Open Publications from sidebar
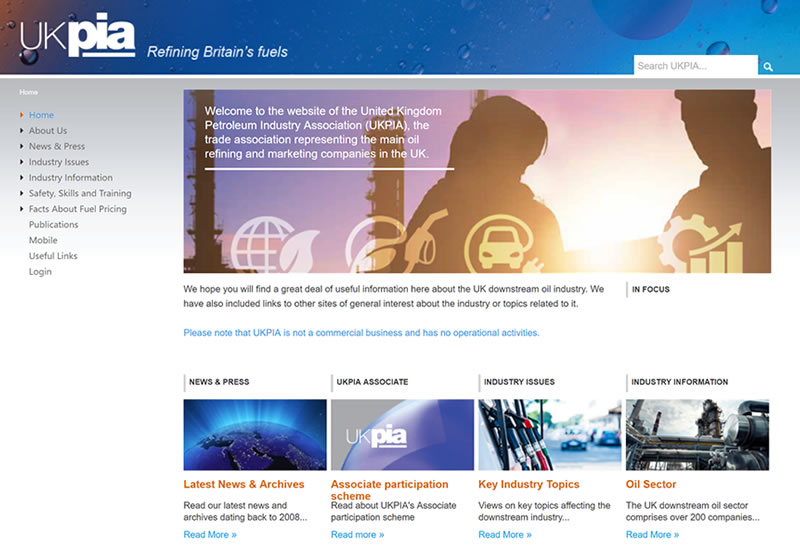 (x=54, y=224)
